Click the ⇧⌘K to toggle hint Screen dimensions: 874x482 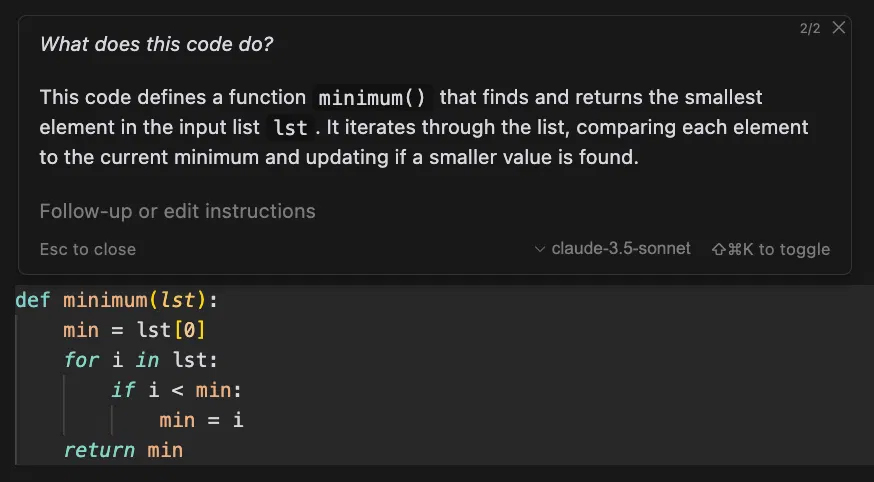coord(770,249)
